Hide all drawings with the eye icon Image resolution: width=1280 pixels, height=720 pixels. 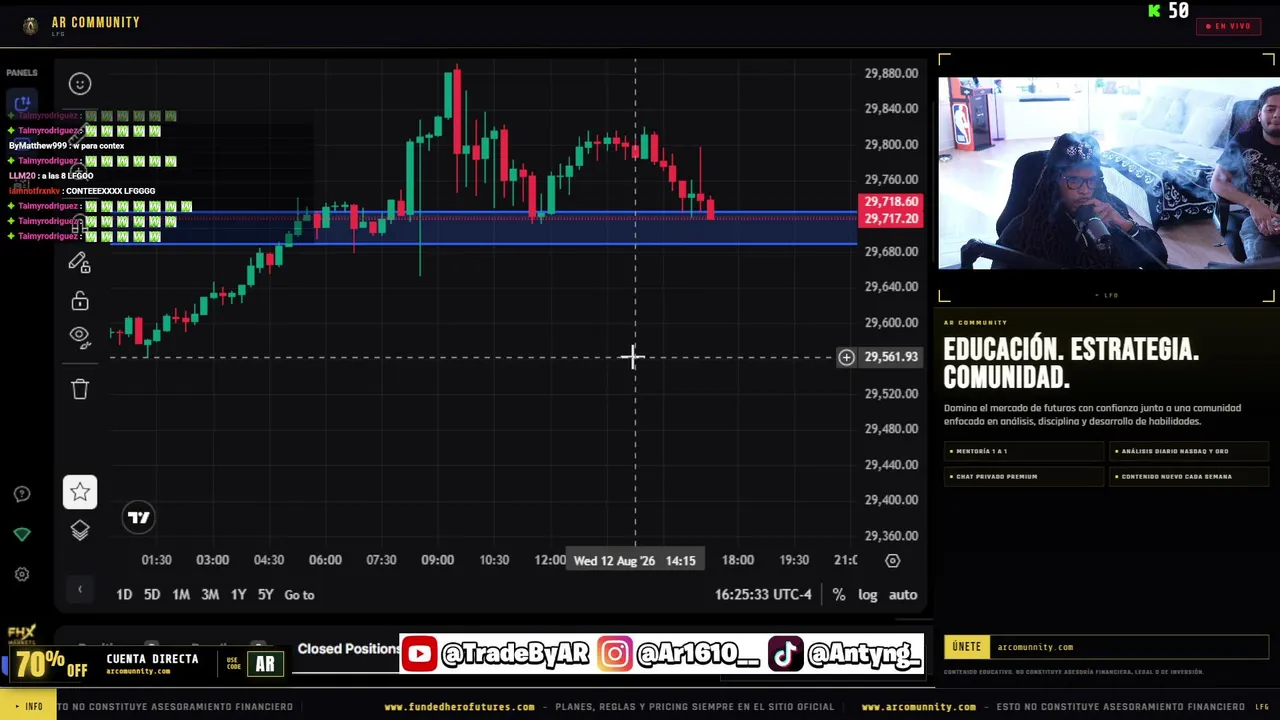pyautogui.click(x=80, y=336)
